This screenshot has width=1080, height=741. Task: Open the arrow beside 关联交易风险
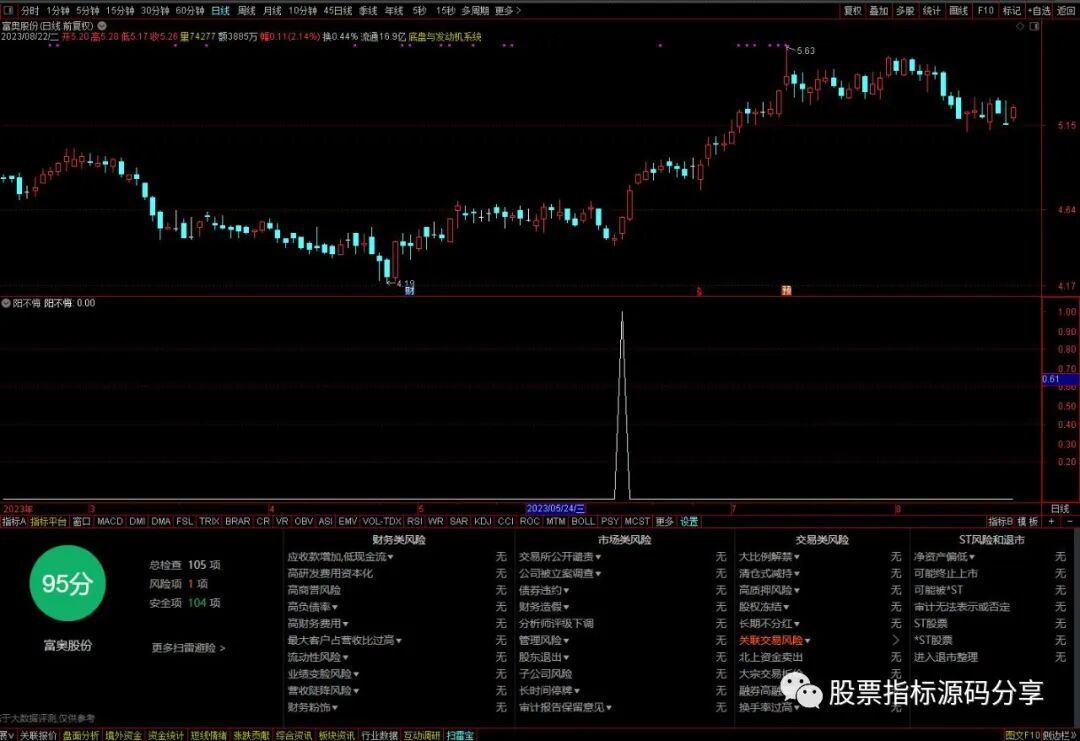(896, 640)
